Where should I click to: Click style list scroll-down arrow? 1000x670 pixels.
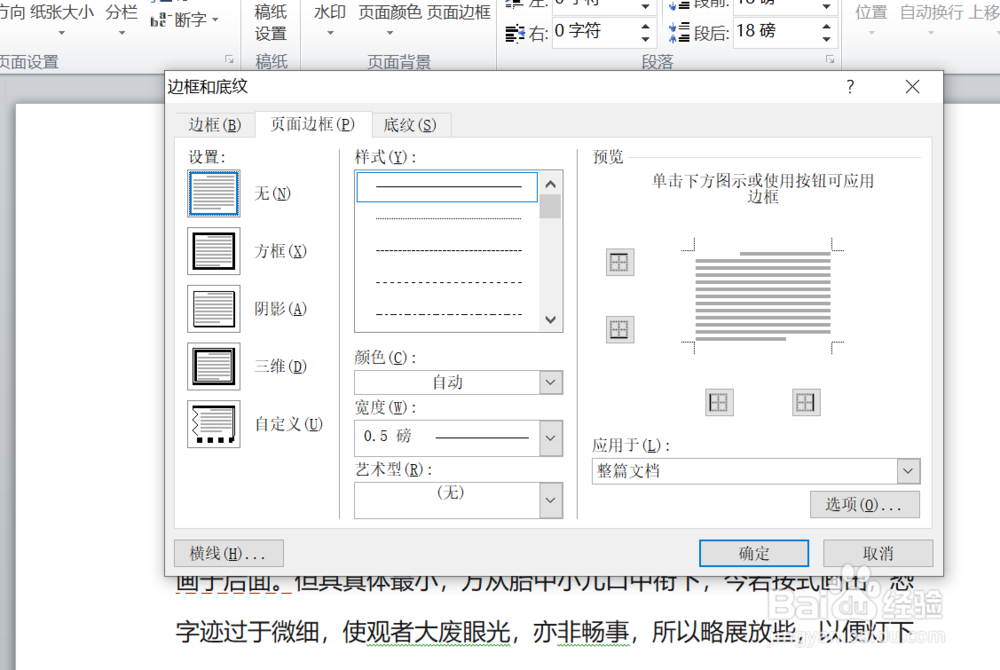[x=550, y=319]
